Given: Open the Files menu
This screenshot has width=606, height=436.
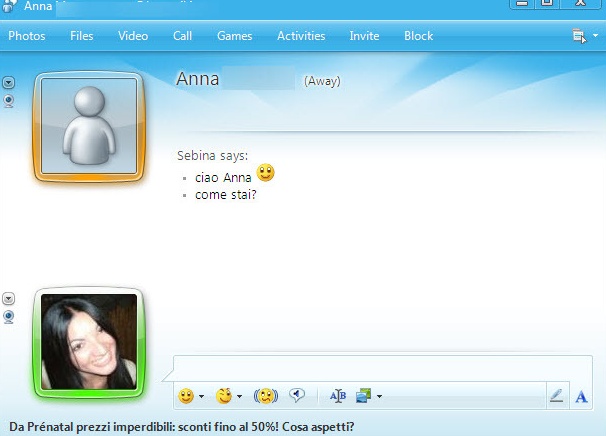Looking at the screenshot, I should [x=82, y=36].
